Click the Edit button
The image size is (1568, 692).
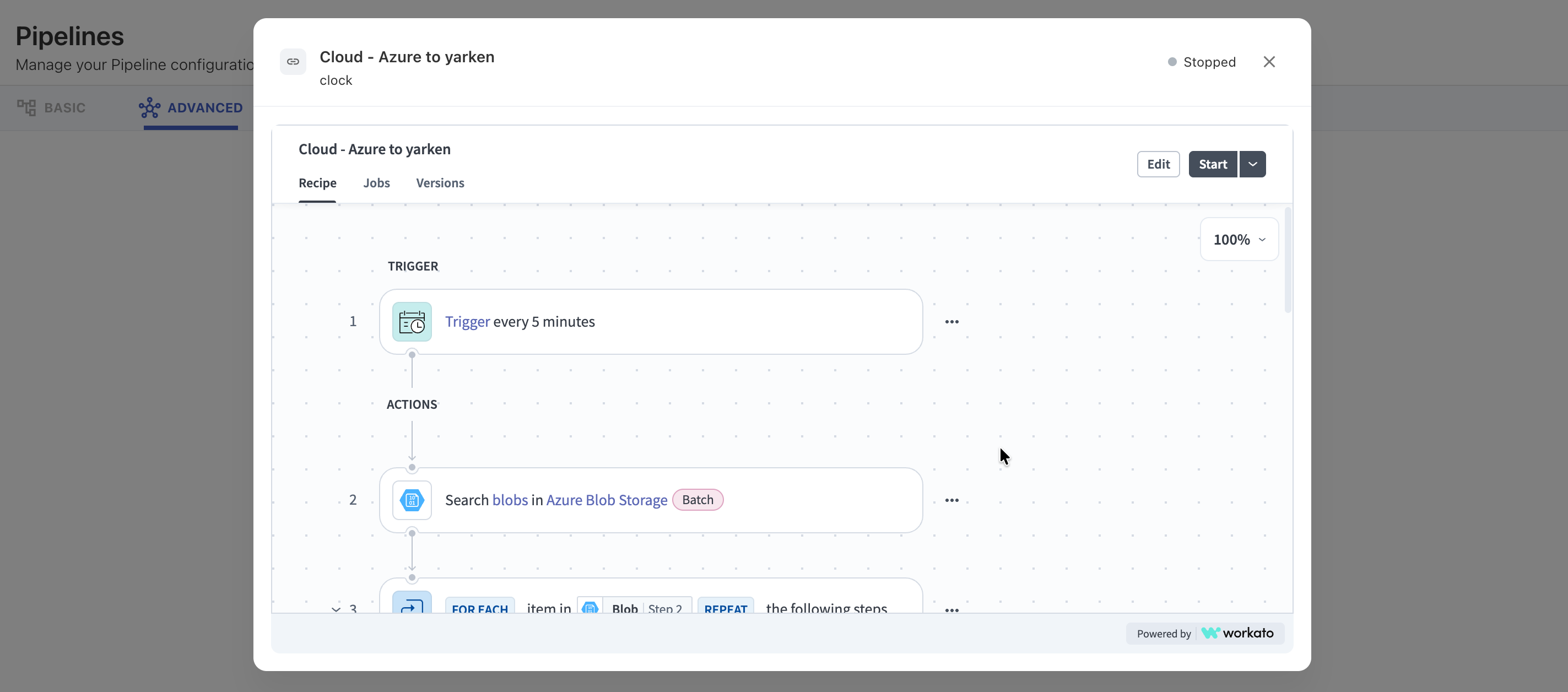(x=1158, y=164)
